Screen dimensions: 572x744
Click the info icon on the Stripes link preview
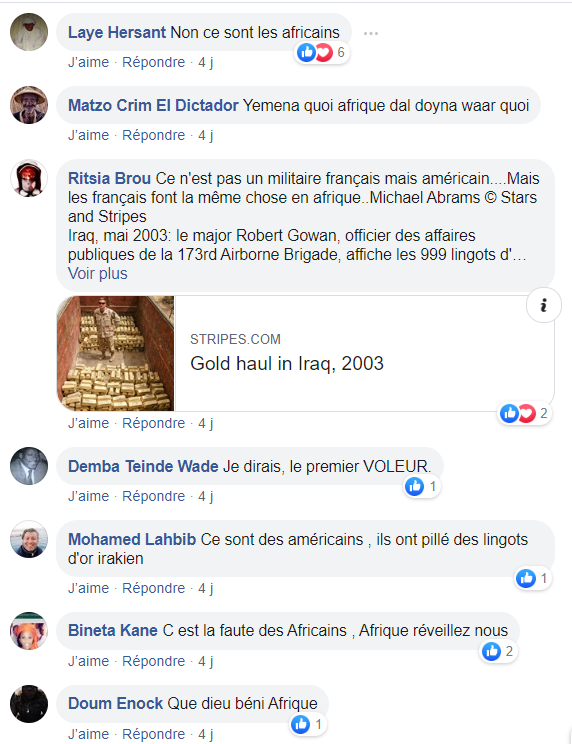(544, 305)
